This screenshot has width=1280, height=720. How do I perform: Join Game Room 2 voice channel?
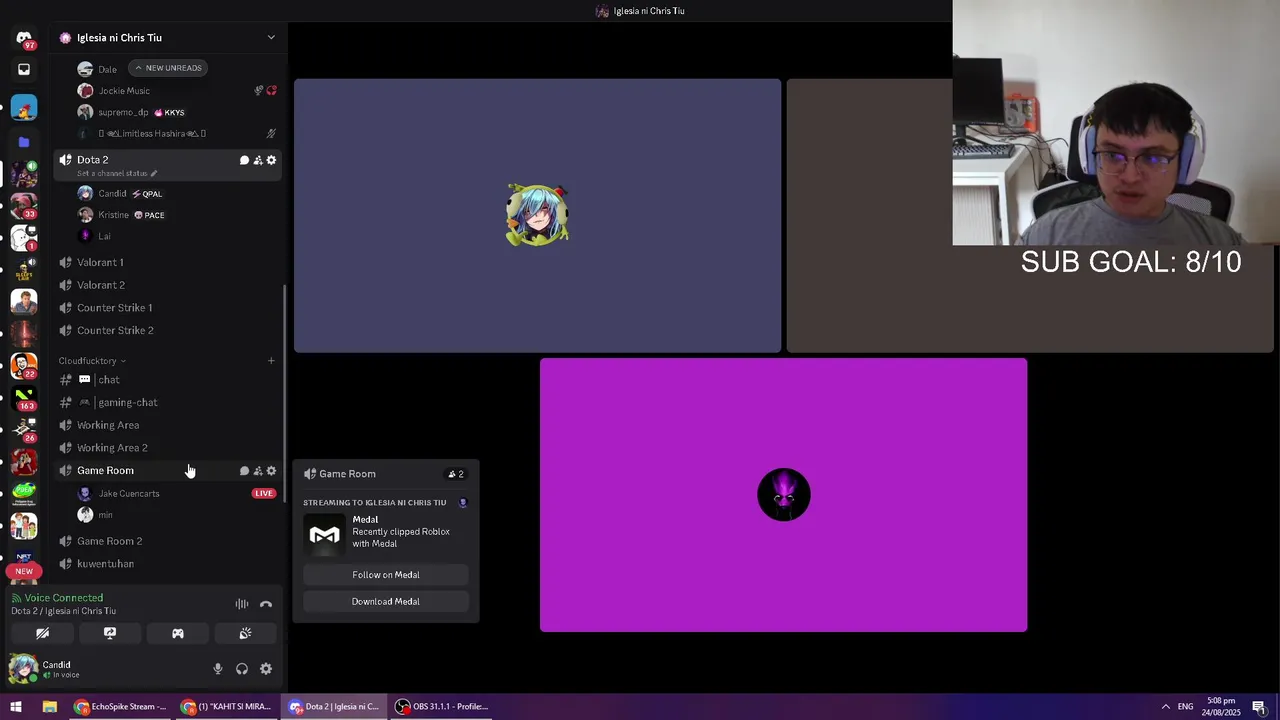pyautogui.click(x=167, y=541)
